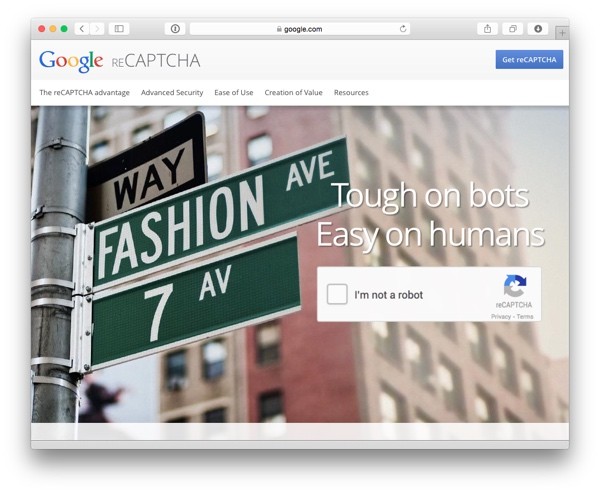Screen dimensions: 600x494
Task: Open the Share menu icon
Action: (x=488, y=29)
